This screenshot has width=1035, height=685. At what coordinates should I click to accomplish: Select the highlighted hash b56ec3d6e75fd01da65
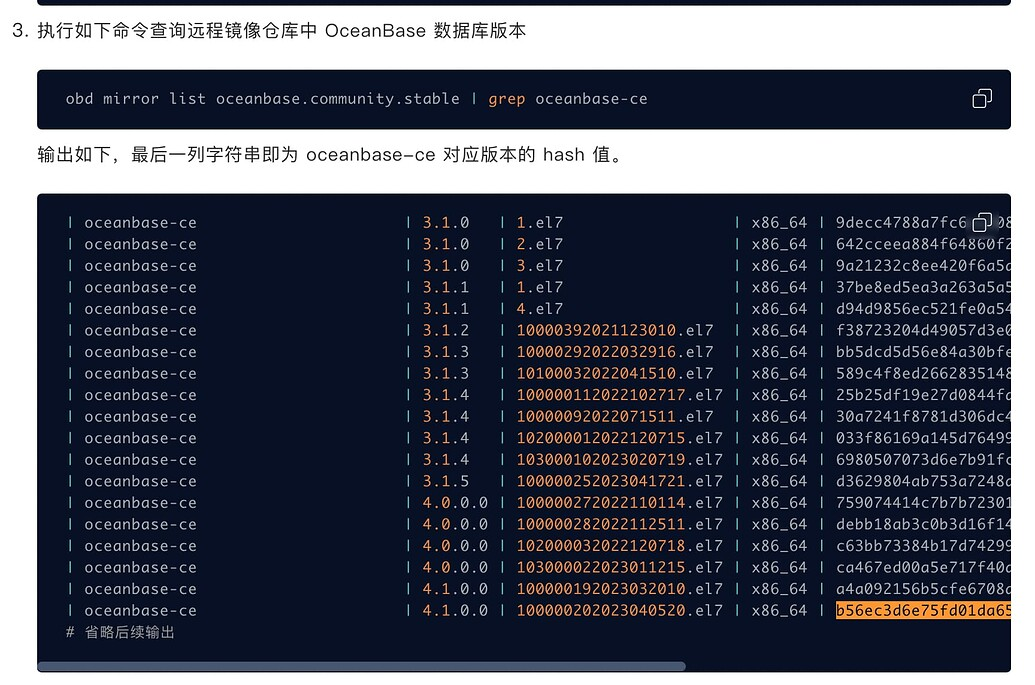(923, 610)
